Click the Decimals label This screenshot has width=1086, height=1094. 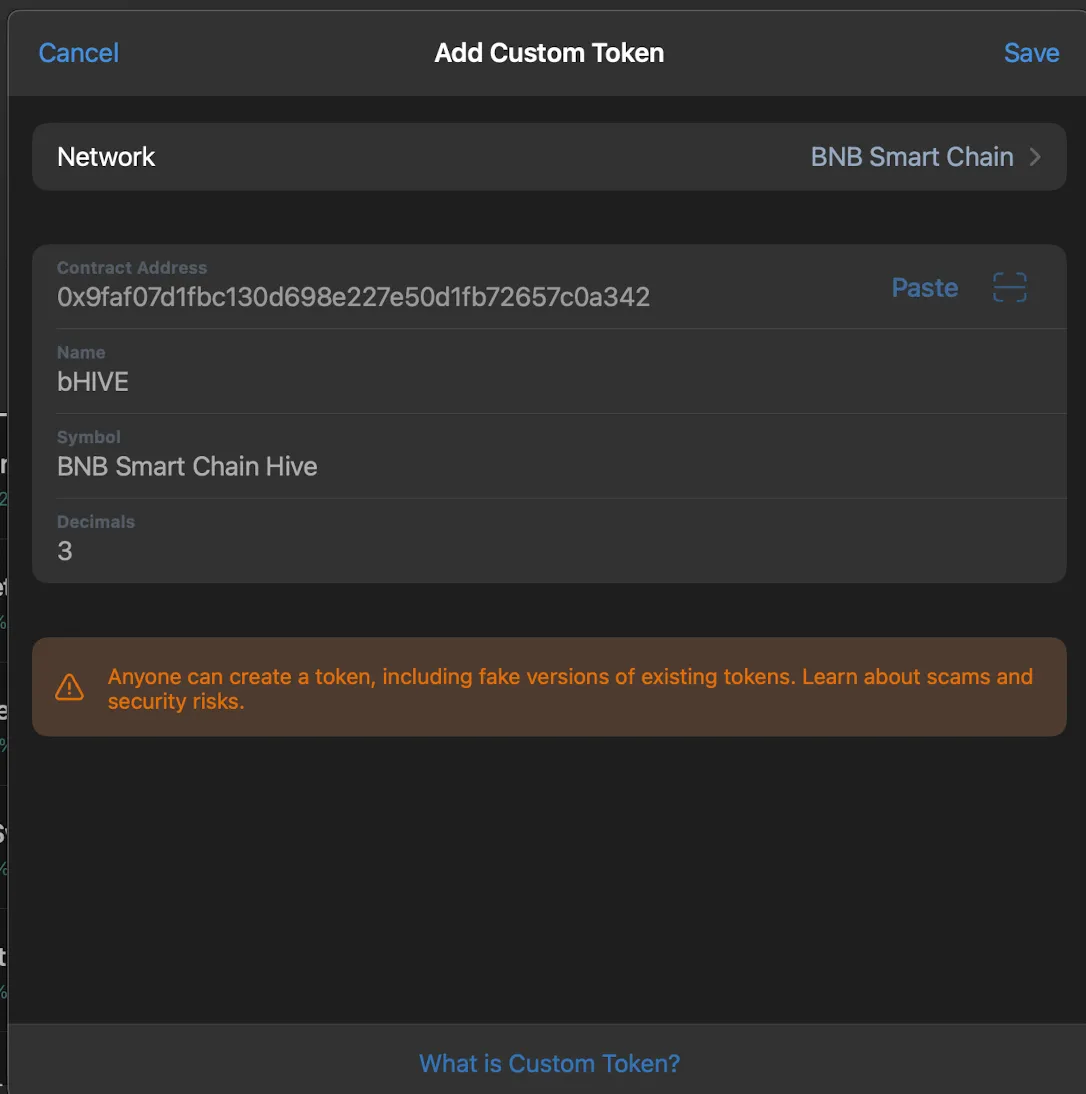pos(96,521)
